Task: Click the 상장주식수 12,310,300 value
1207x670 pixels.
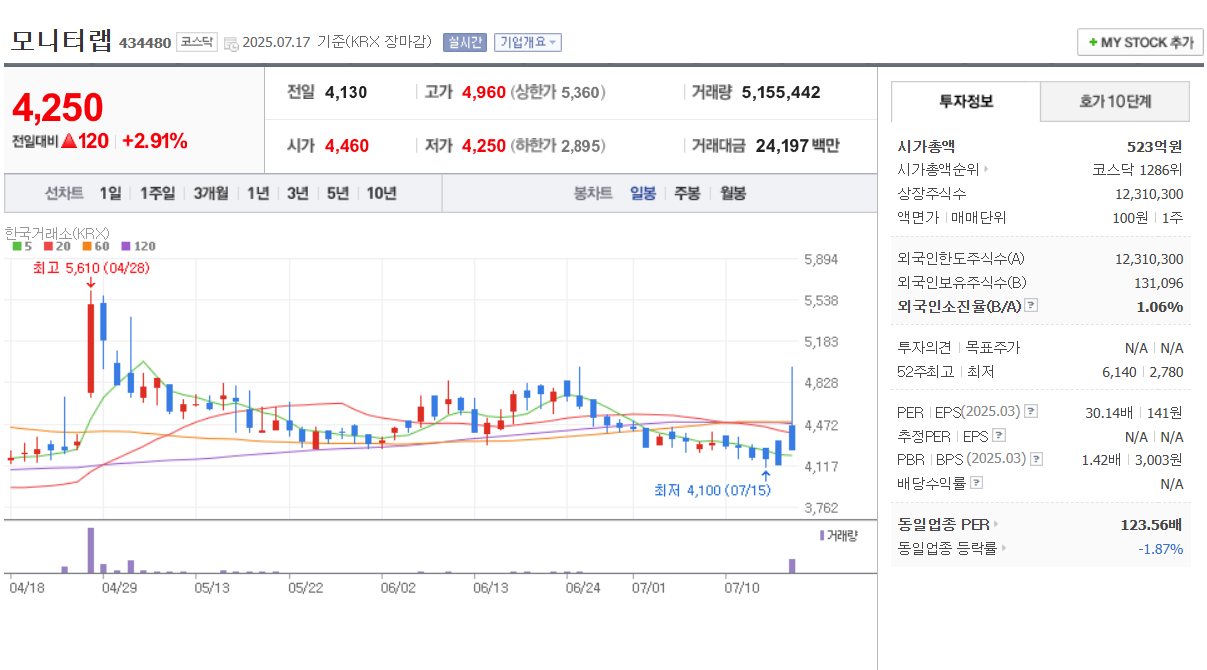Action: tap(1149, 194)
